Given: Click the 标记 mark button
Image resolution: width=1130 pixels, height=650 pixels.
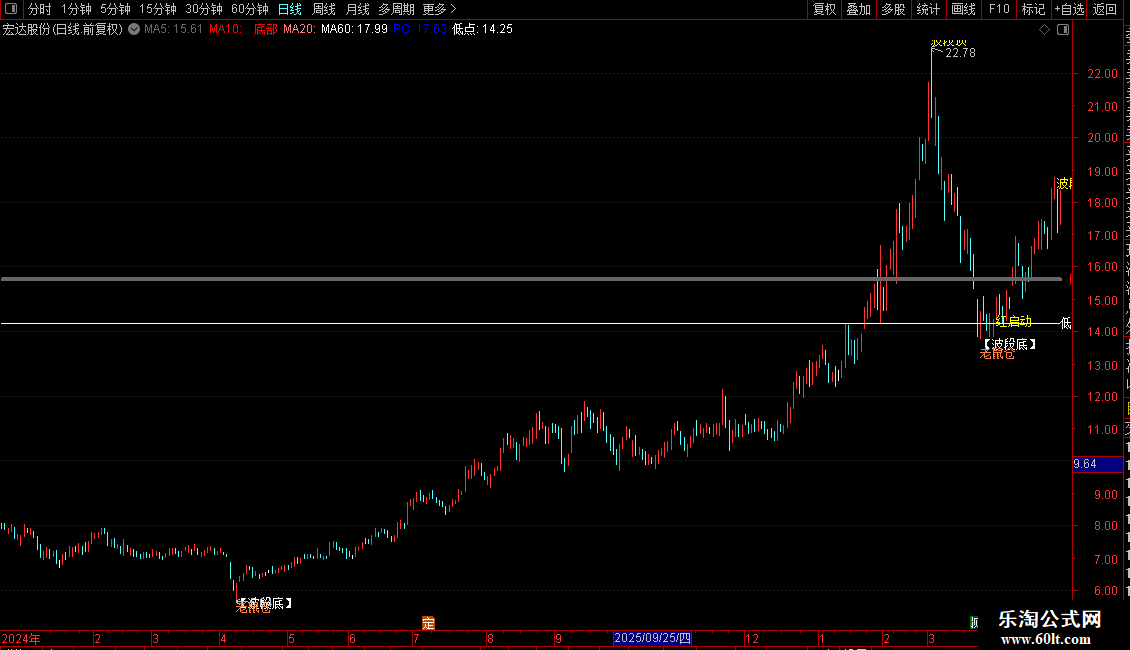Looking at the screenshot, I should [1033, 9].
